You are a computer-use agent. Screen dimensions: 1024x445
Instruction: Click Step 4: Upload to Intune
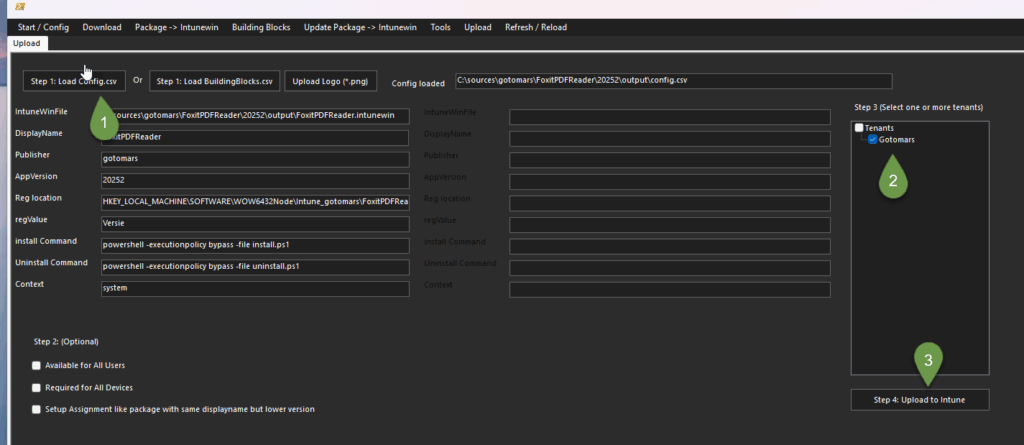pyautogui.click(x=920, y=400)
